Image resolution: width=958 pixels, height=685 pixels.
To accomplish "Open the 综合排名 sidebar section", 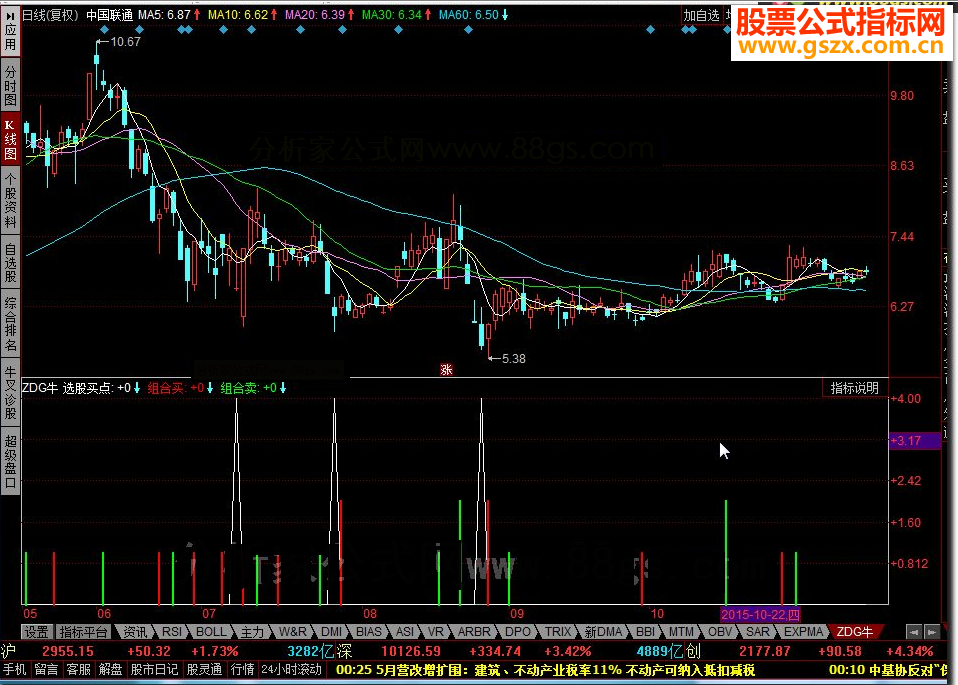I will 10,324.
